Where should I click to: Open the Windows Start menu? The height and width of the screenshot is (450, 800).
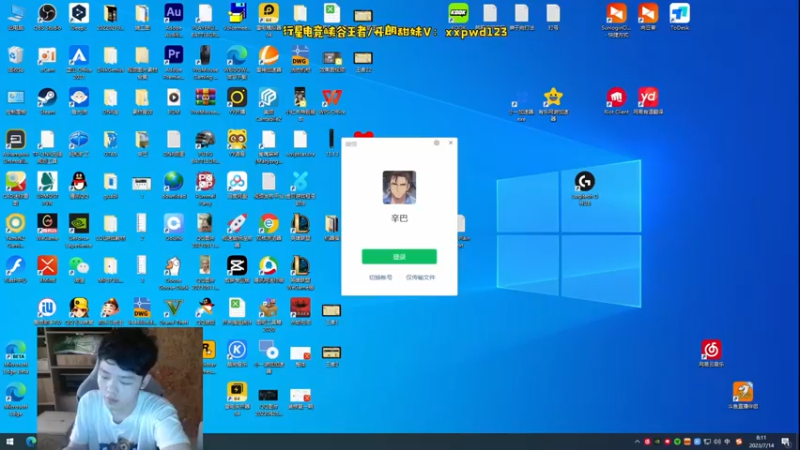10,441
